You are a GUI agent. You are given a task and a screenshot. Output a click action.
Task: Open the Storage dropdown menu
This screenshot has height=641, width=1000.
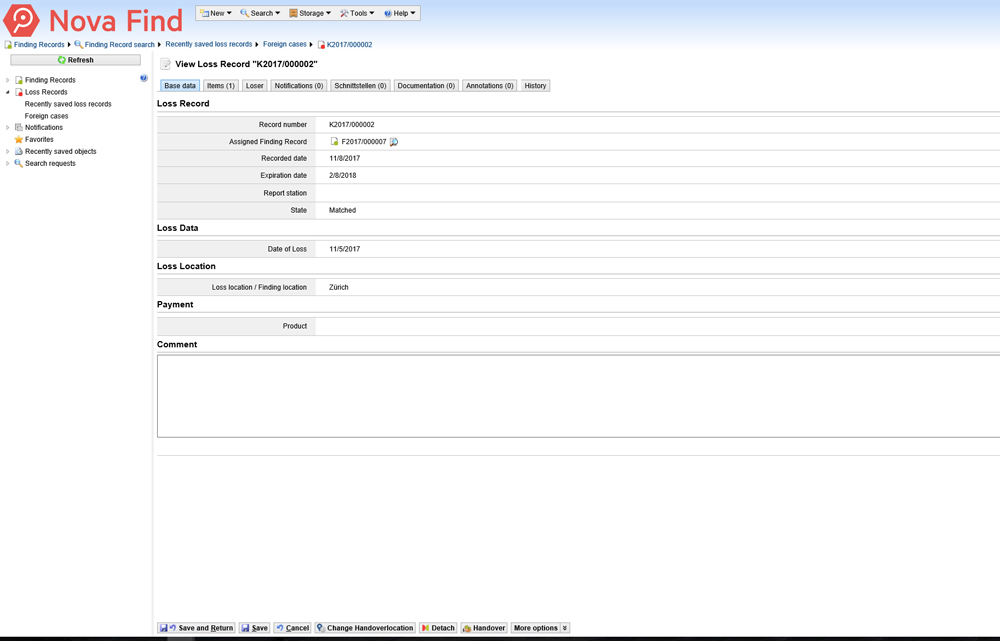310,13
